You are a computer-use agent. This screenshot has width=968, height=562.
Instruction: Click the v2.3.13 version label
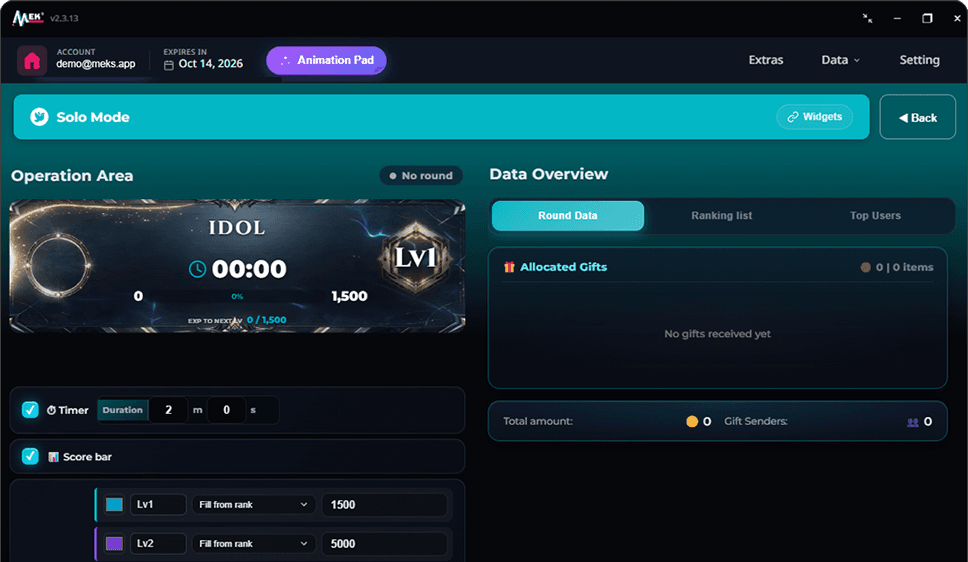click(64, 19)
